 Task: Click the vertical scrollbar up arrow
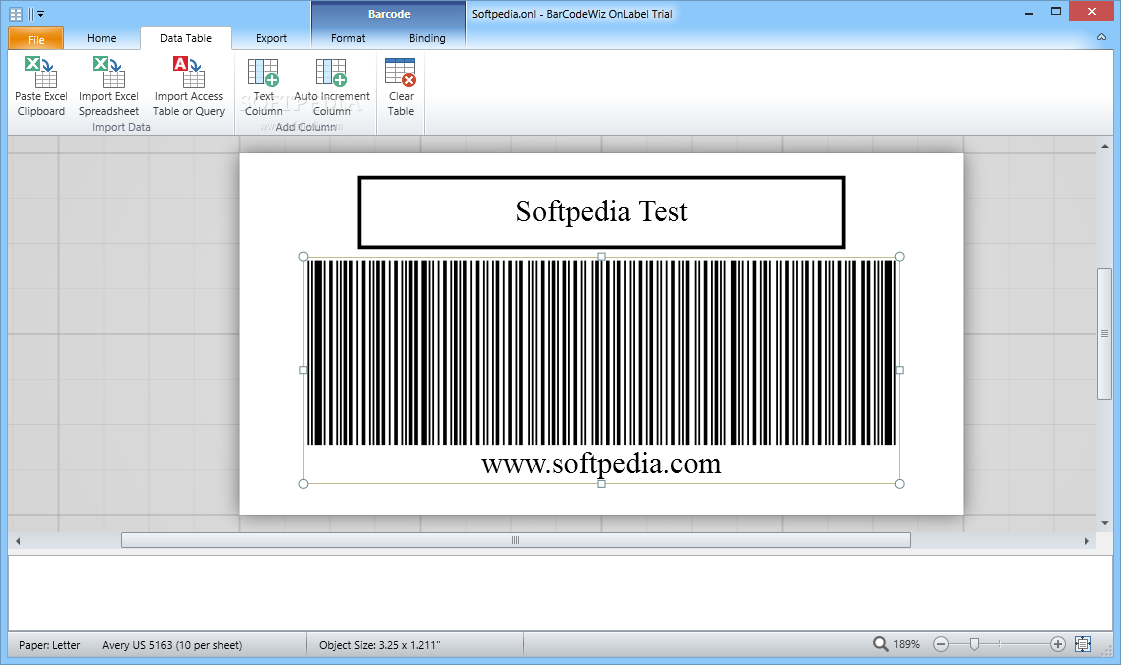coord(1105,146)
